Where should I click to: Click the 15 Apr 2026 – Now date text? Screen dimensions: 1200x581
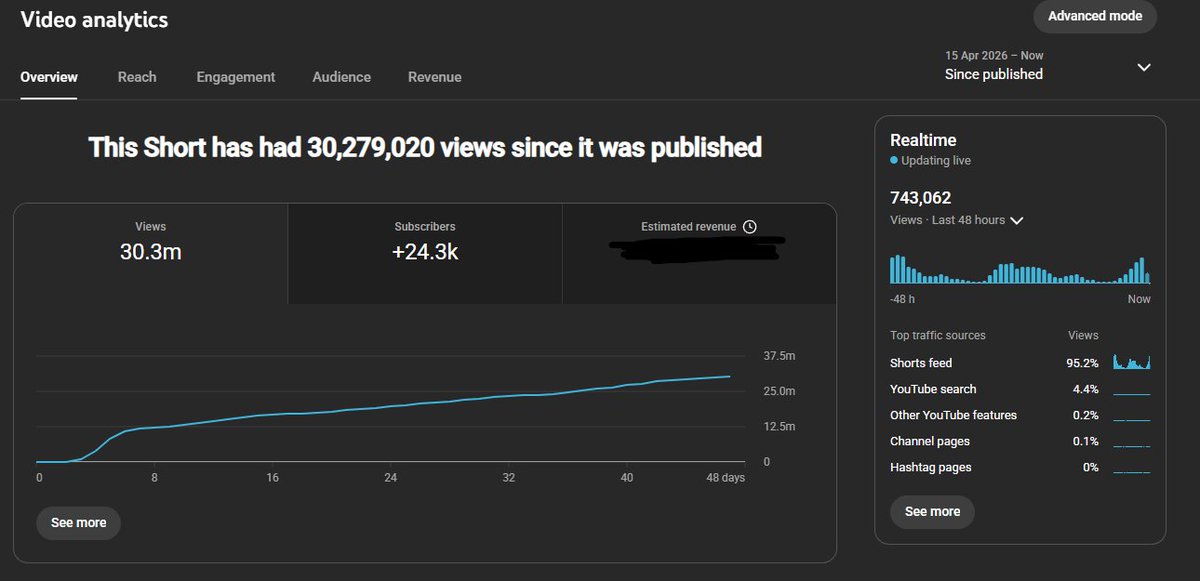(994, 56)
